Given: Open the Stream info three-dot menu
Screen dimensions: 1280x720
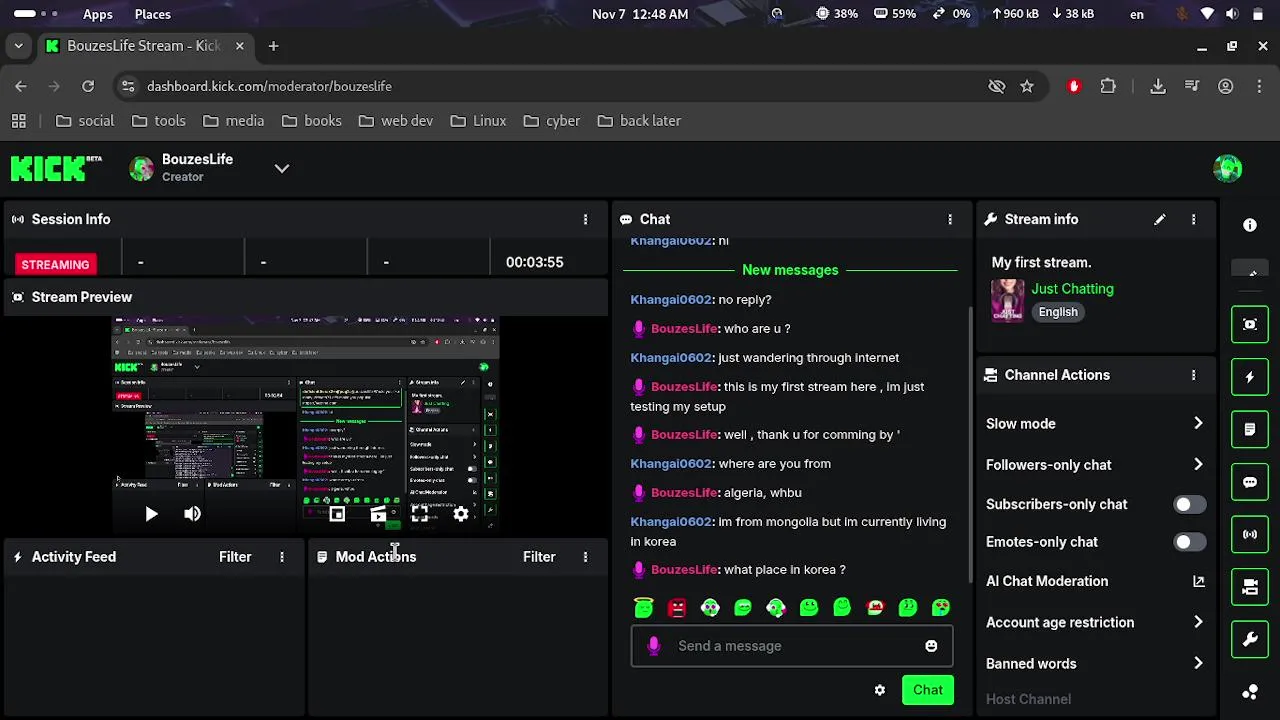Looking at the screenshot, I should 1193,219.
